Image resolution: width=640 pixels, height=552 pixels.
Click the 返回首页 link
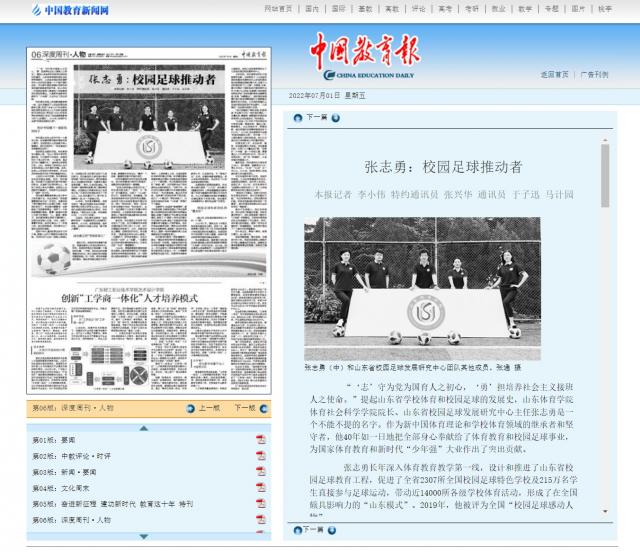tap(554, 74)
